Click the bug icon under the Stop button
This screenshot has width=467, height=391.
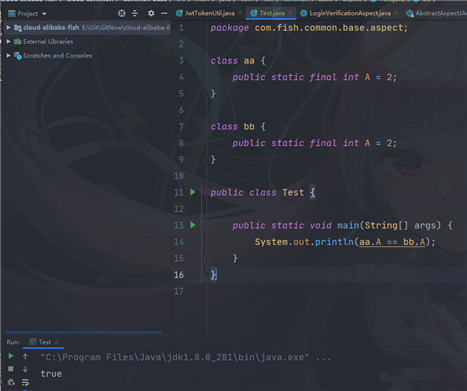click(x=11, y=382)
